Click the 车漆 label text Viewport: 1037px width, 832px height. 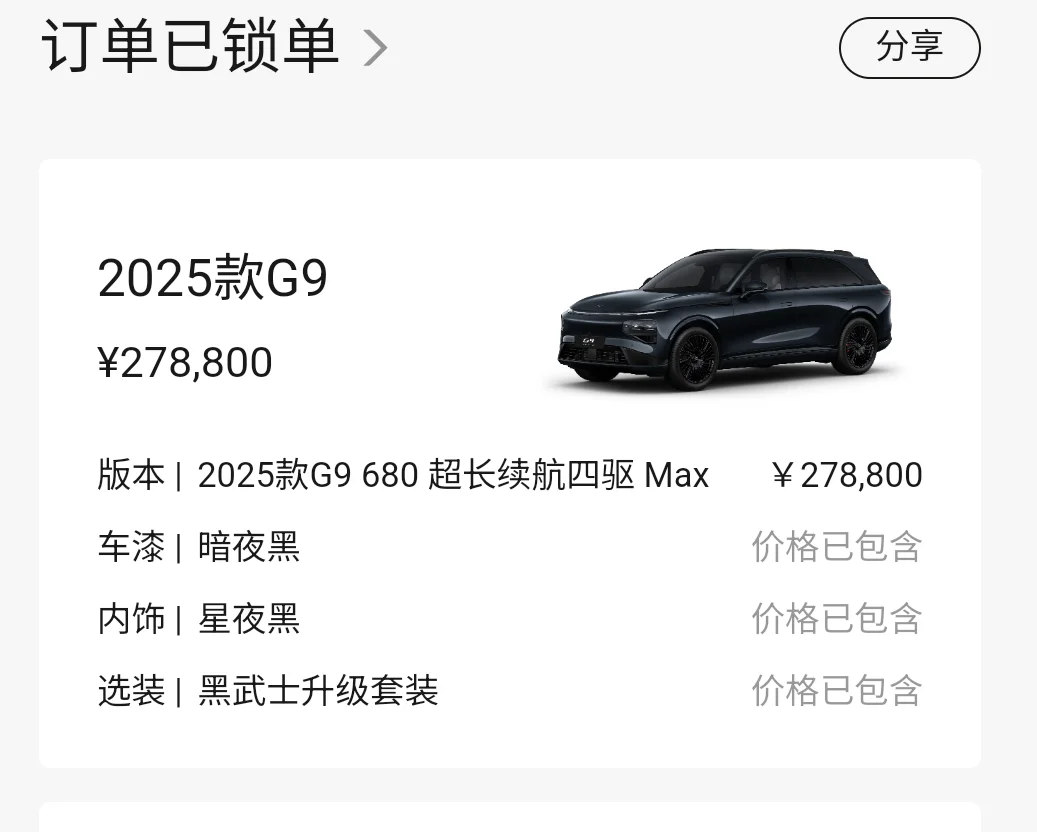(x=131, y=547)
